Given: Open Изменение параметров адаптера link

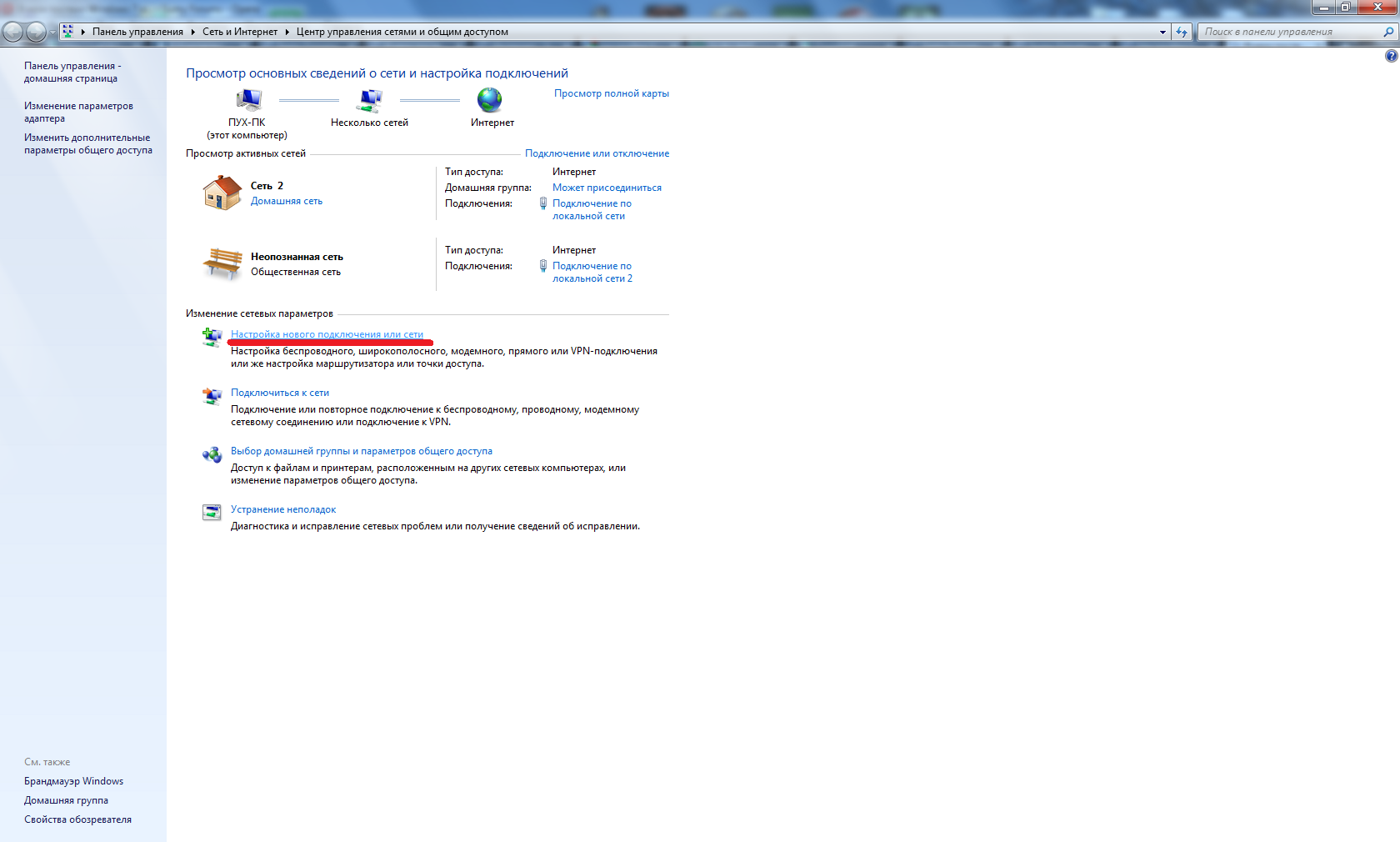Looking at the screenshot, I should [x=78, y=112].
